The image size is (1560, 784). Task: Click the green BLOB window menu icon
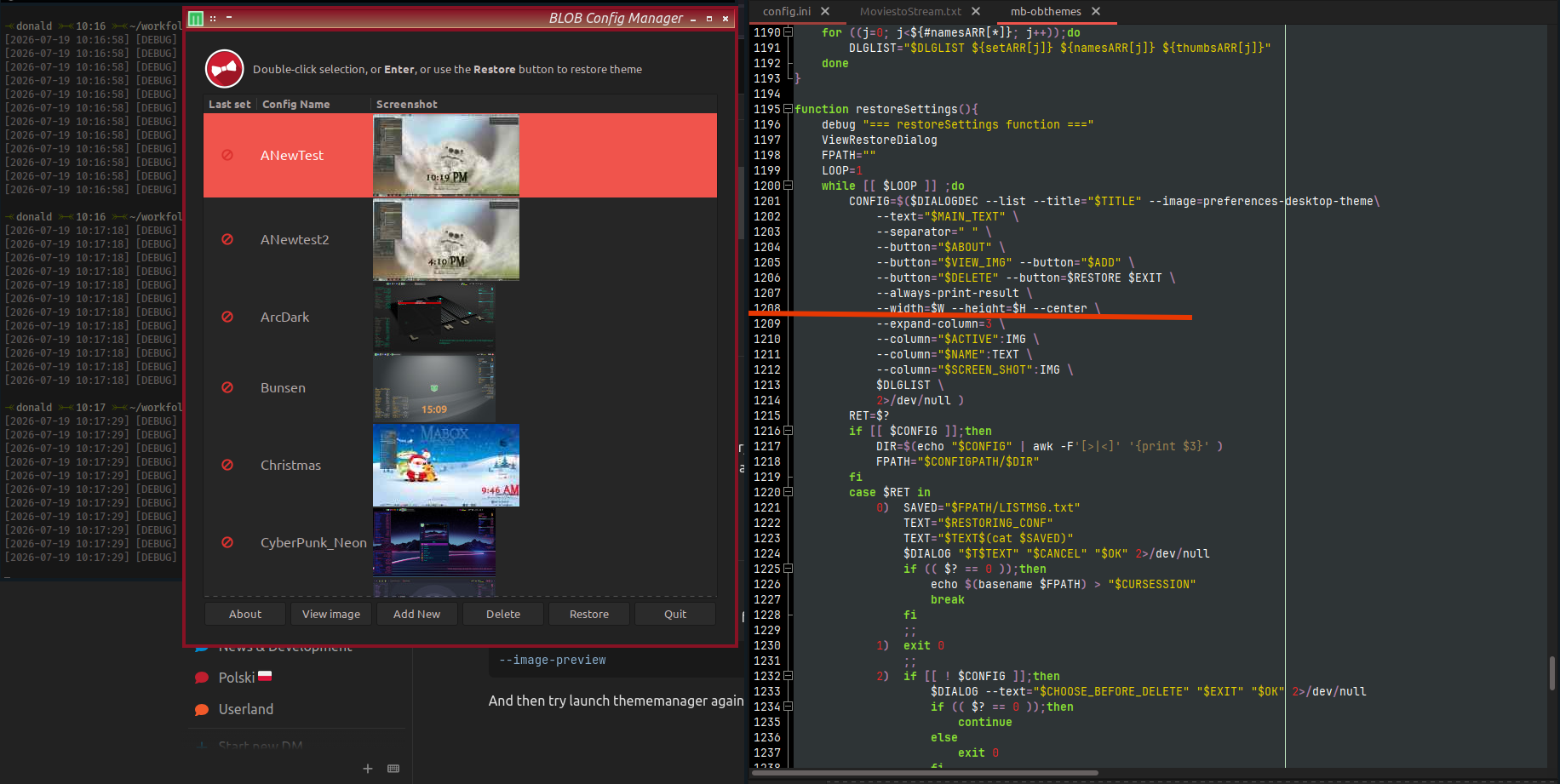[196, 18]
